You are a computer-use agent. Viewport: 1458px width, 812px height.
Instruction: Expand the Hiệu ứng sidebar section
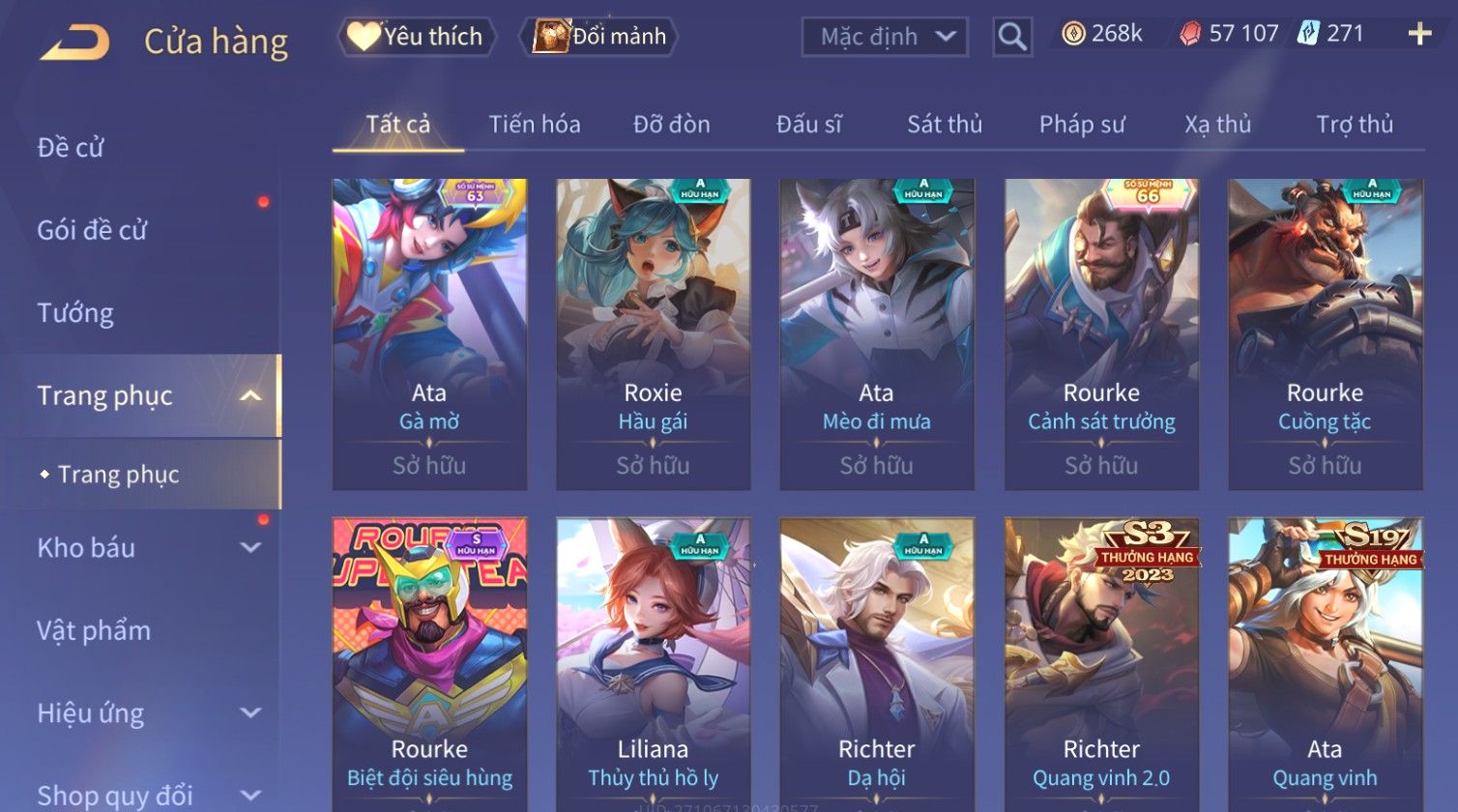(x=250, y=713)
